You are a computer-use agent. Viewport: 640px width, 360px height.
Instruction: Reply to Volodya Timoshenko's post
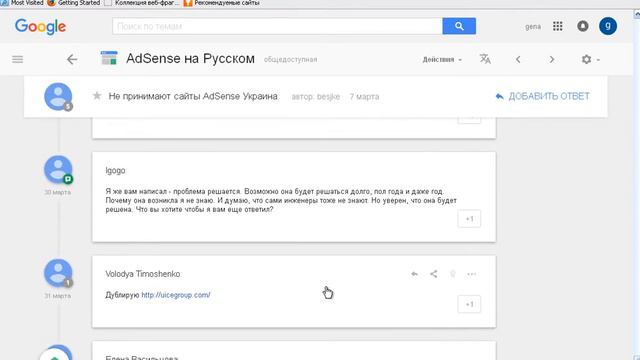point(414,274)
